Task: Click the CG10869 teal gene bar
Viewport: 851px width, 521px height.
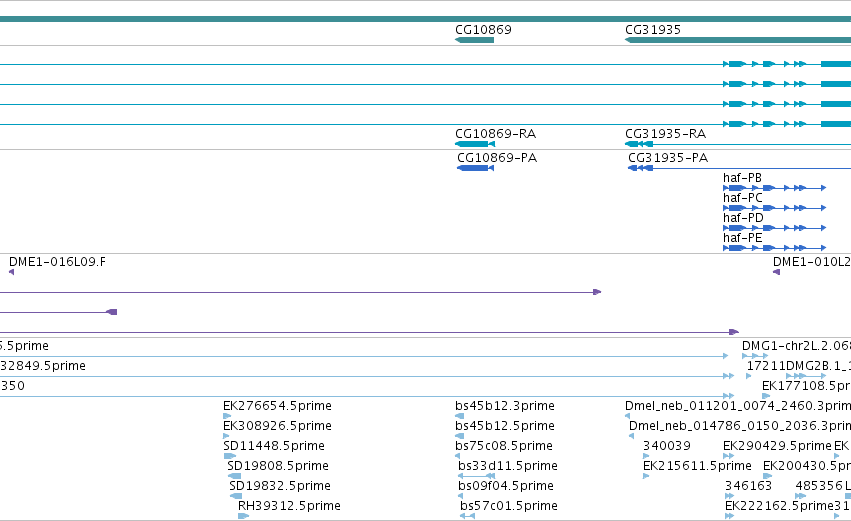Action: (x=474, y=40)
